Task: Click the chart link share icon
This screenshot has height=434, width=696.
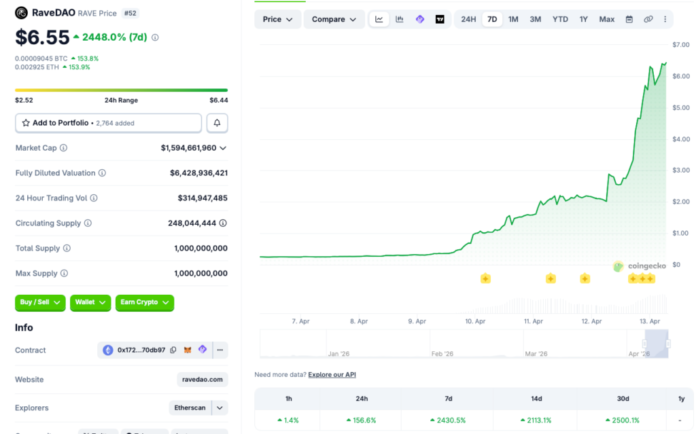Action: [x=648, y=19]
